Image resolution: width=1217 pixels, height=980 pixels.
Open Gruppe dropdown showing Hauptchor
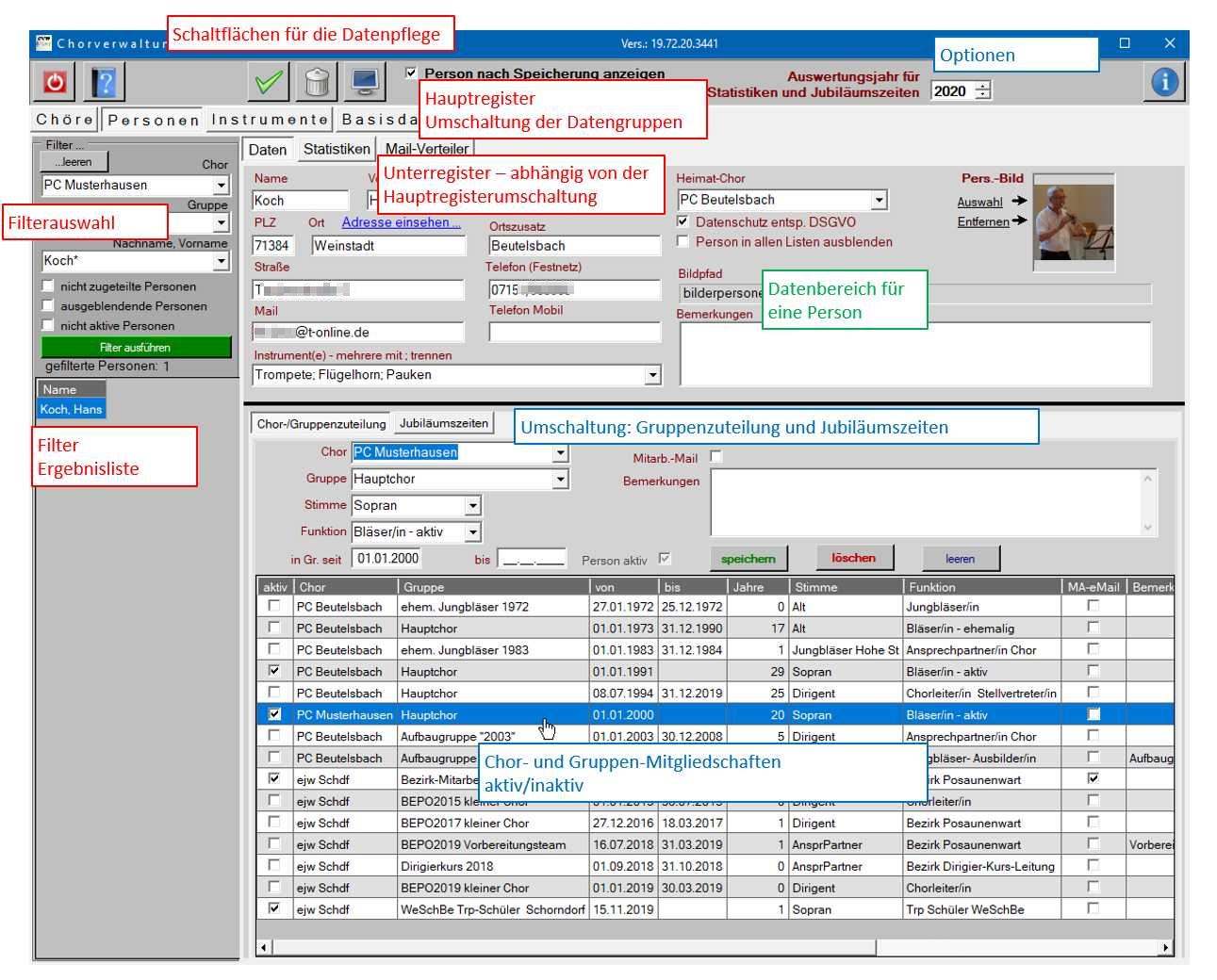pyautogui.click(x=560, y=479)
